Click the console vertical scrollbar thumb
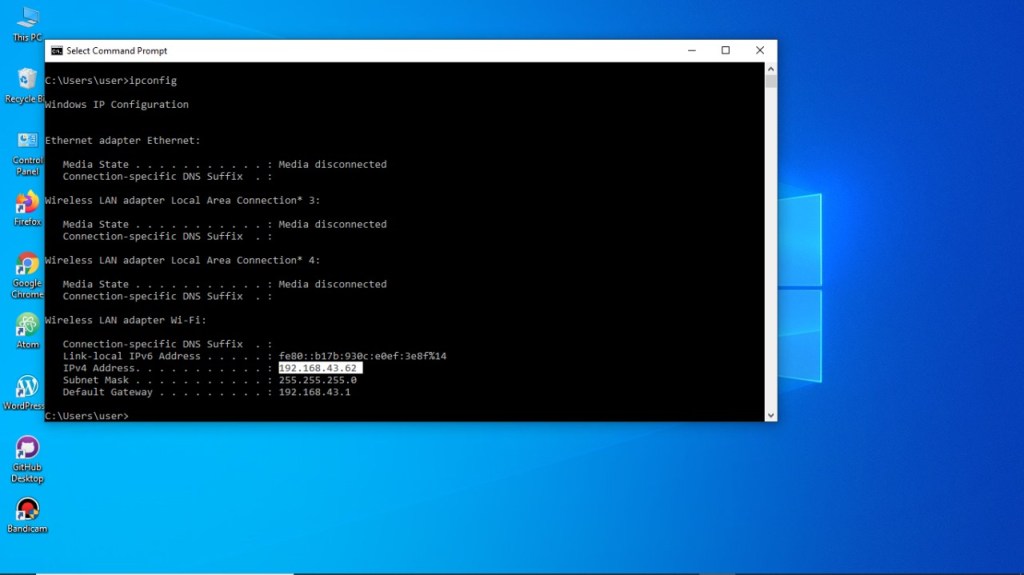Image resolution: width=1024 pixels, height=575 pixels. pos(770,82)
